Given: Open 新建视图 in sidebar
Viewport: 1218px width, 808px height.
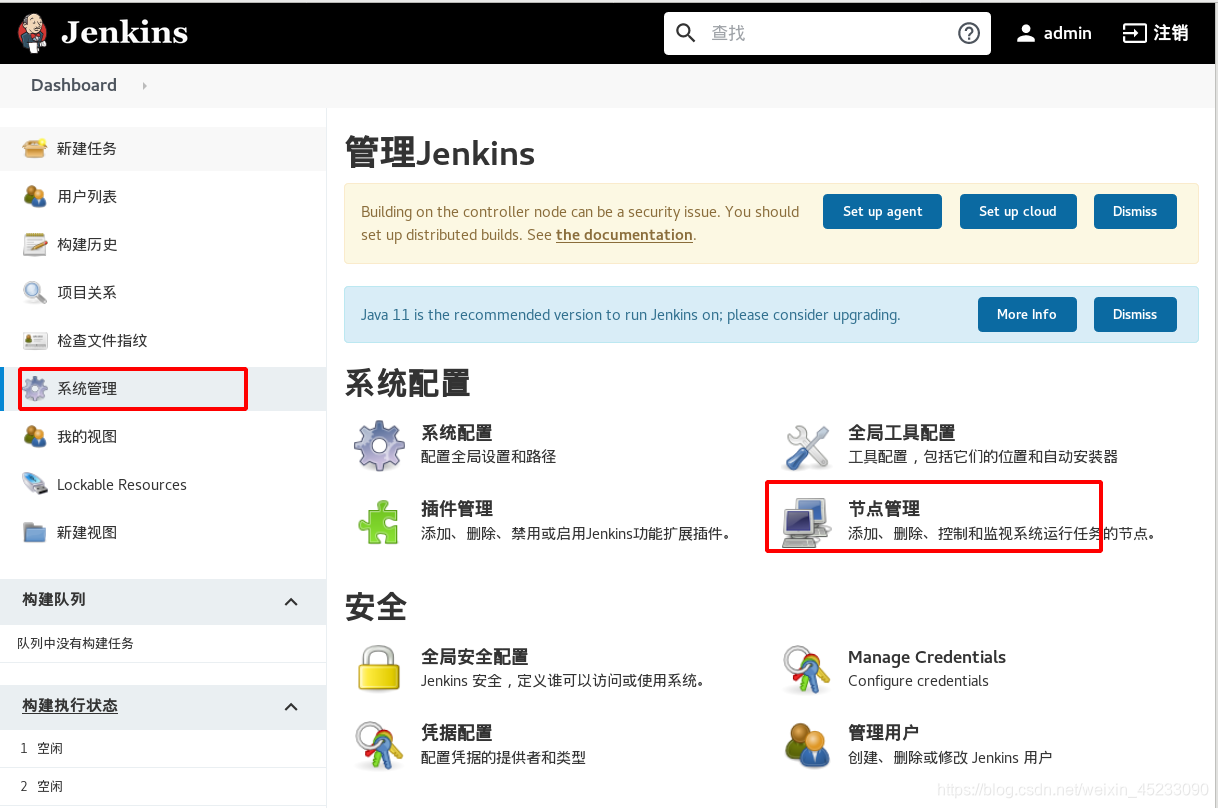Looking at the screenshot, I should [x=87, y=532].
